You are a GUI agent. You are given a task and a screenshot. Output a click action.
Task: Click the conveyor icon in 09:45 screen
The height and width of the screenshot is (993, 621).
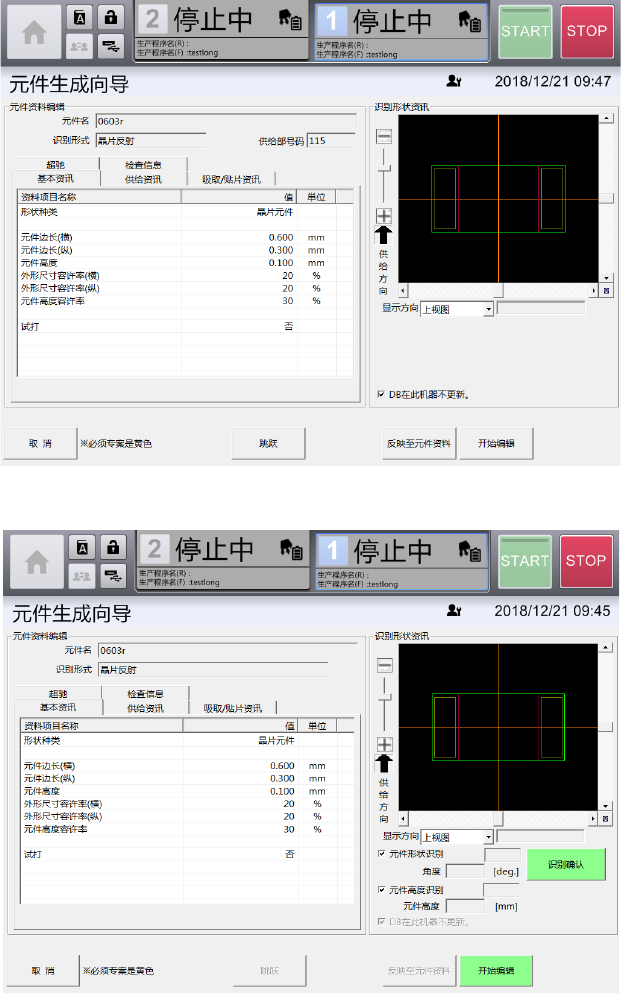tap(113, 576)
